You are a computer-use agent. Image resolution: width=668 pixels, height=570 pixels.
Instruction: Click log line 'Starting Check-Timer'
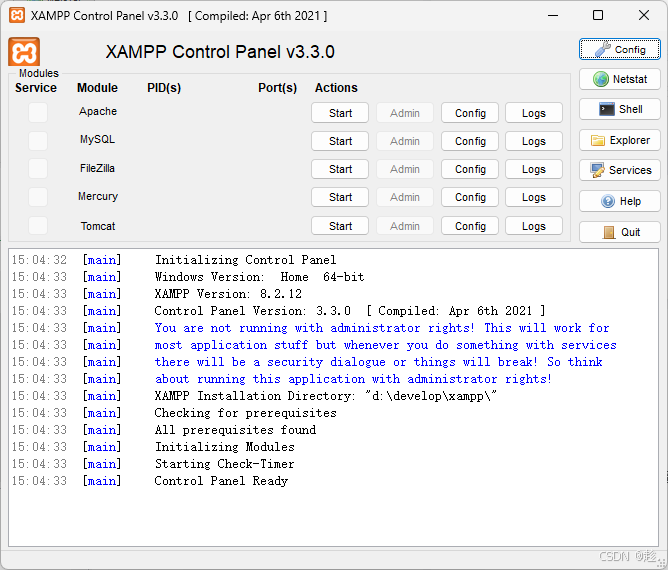225,464
